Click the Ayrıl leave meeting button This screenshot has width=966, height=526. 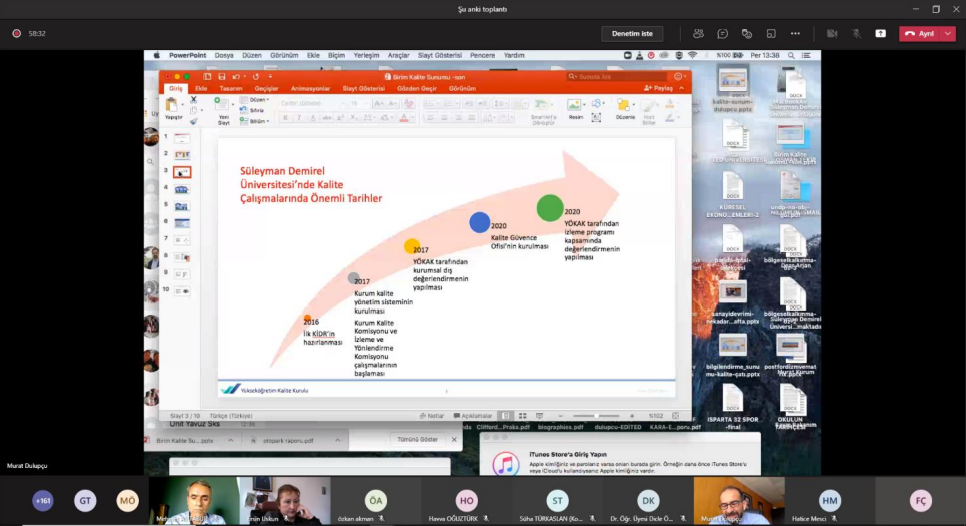click(920, 33)
